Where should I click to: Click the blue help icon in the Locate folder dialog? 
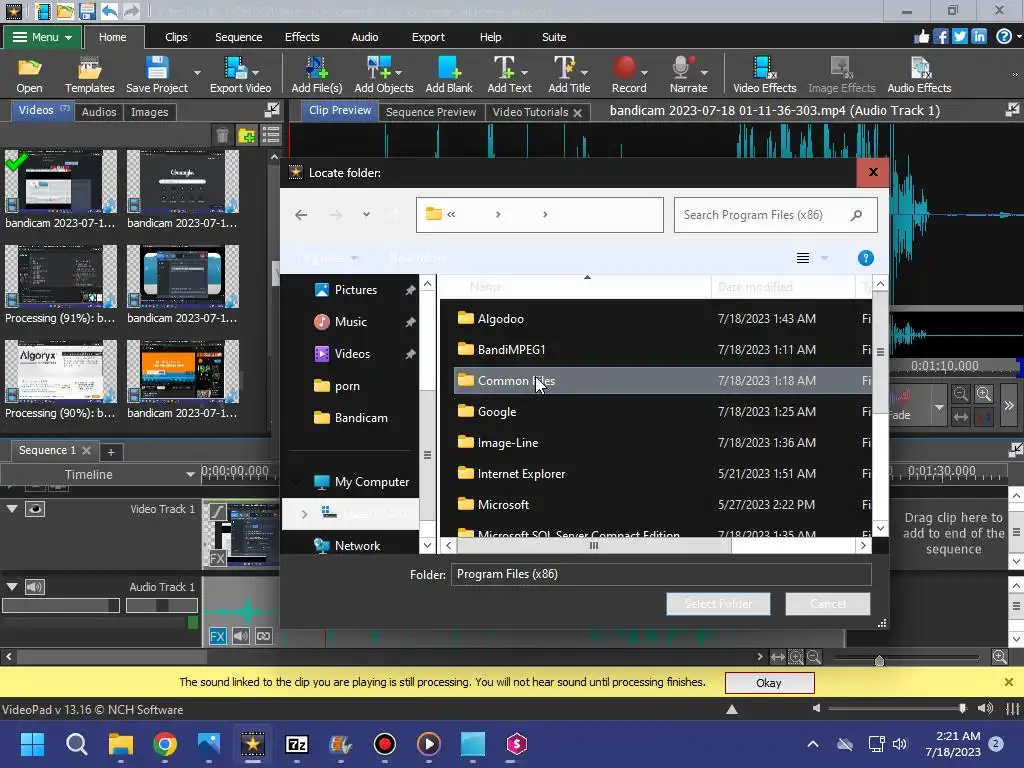(x=865, y=258)
